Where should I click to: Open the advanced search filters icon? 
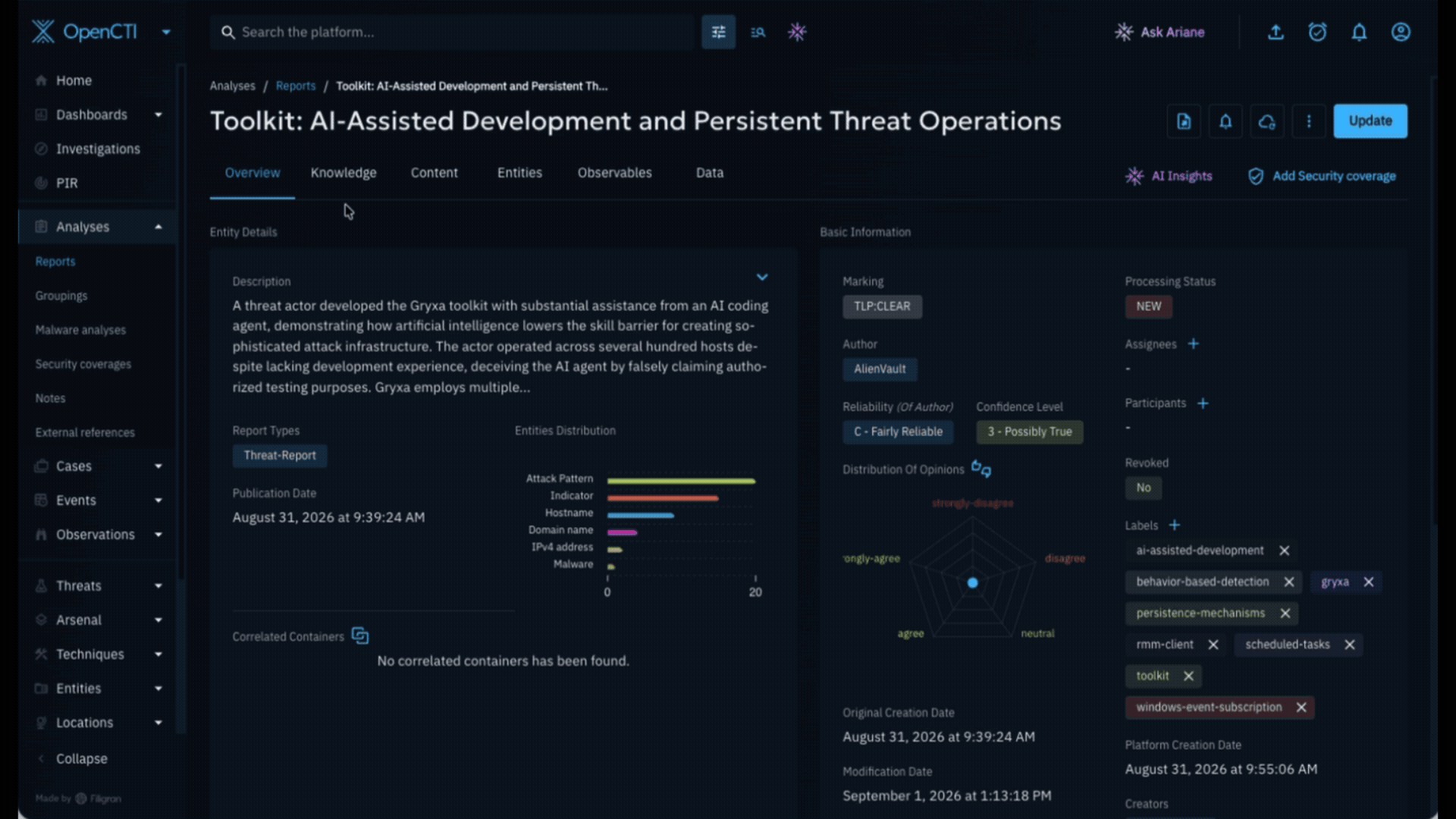click(x=718, y=32)
